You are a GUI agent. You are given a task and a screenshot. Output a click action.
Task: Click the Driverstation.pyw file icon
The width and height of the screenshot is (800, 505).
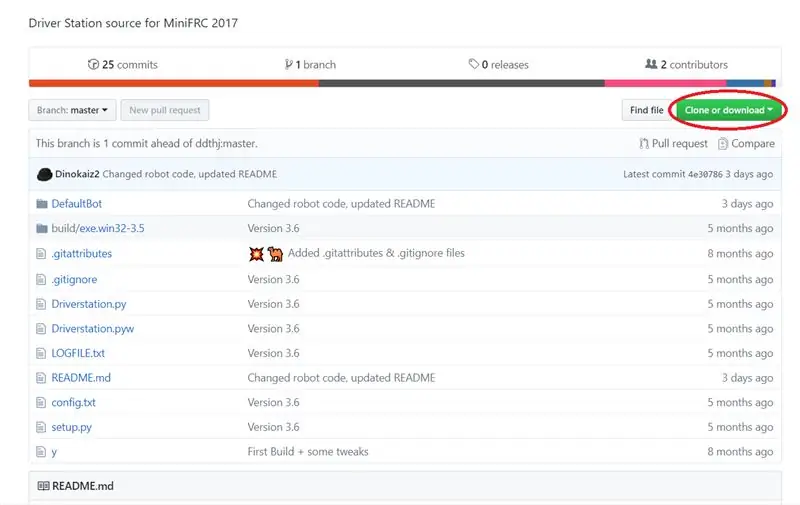[41, 329]
